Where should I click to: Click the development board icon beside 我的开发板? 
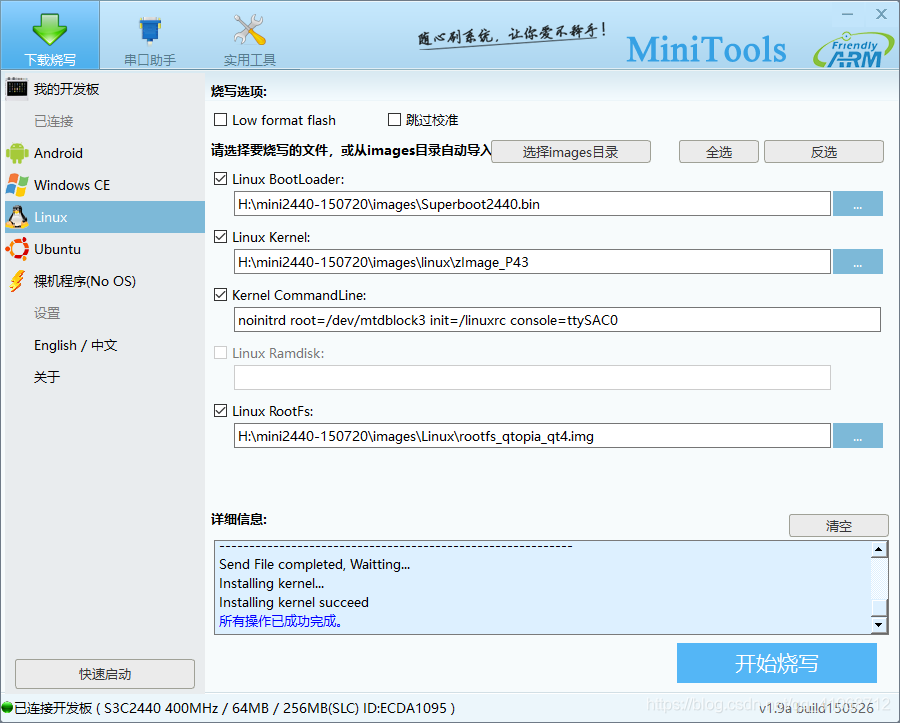coord(17,88)
